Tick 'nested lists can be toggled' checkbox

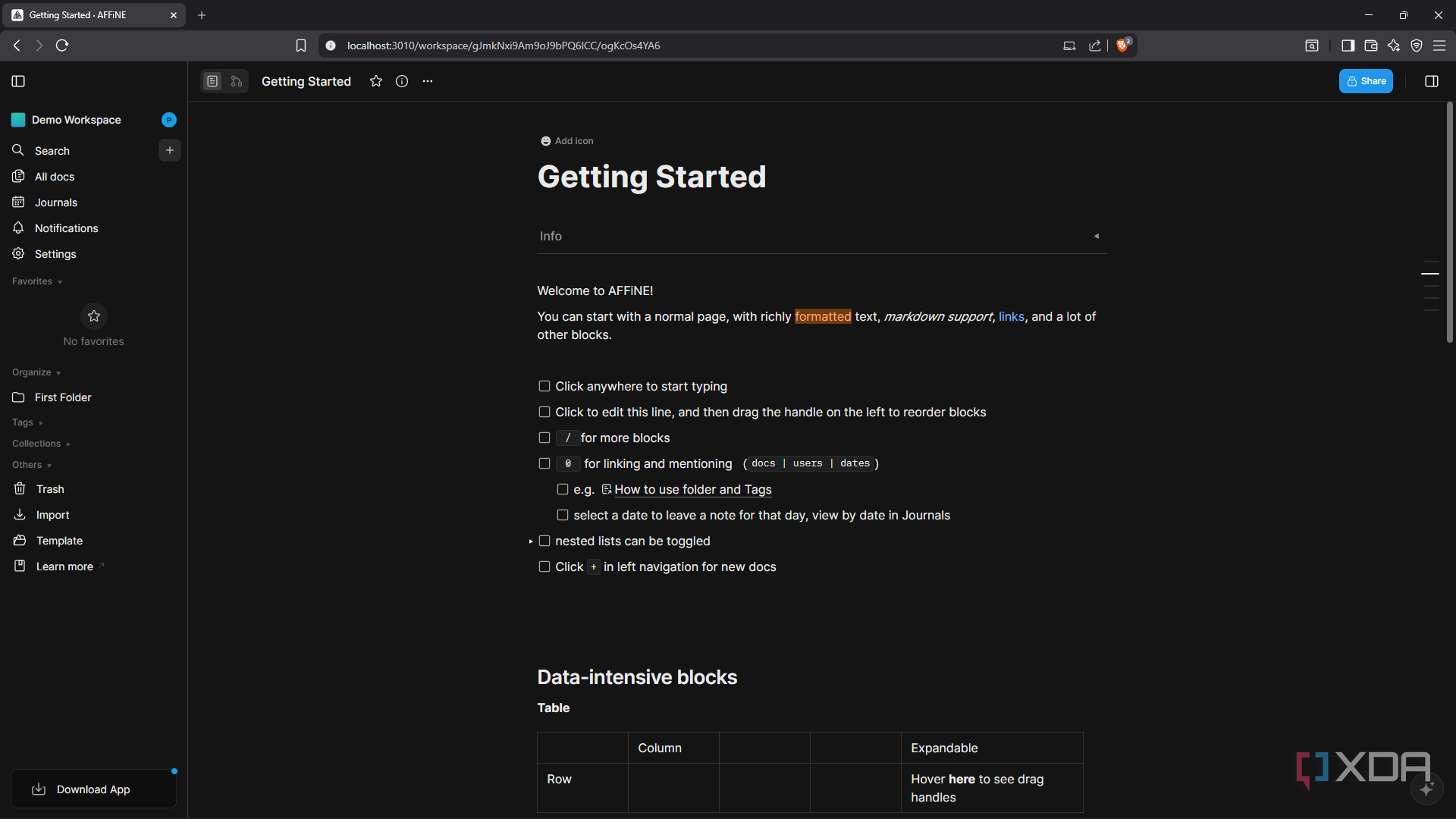tap(544, 541)
